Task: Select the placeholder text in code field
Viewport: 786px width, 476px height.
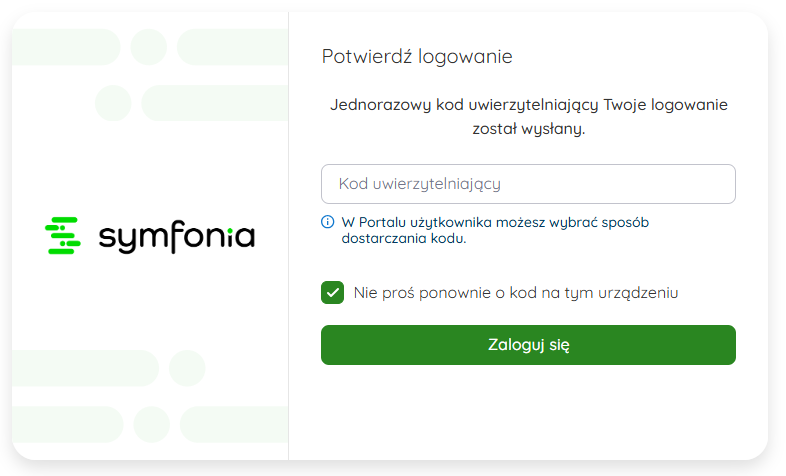Action: coord(420,184)
